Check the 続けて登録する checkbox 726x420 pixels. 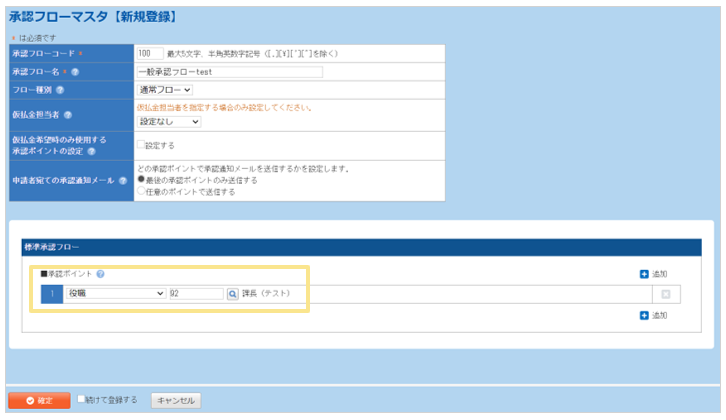click(82, 399)
